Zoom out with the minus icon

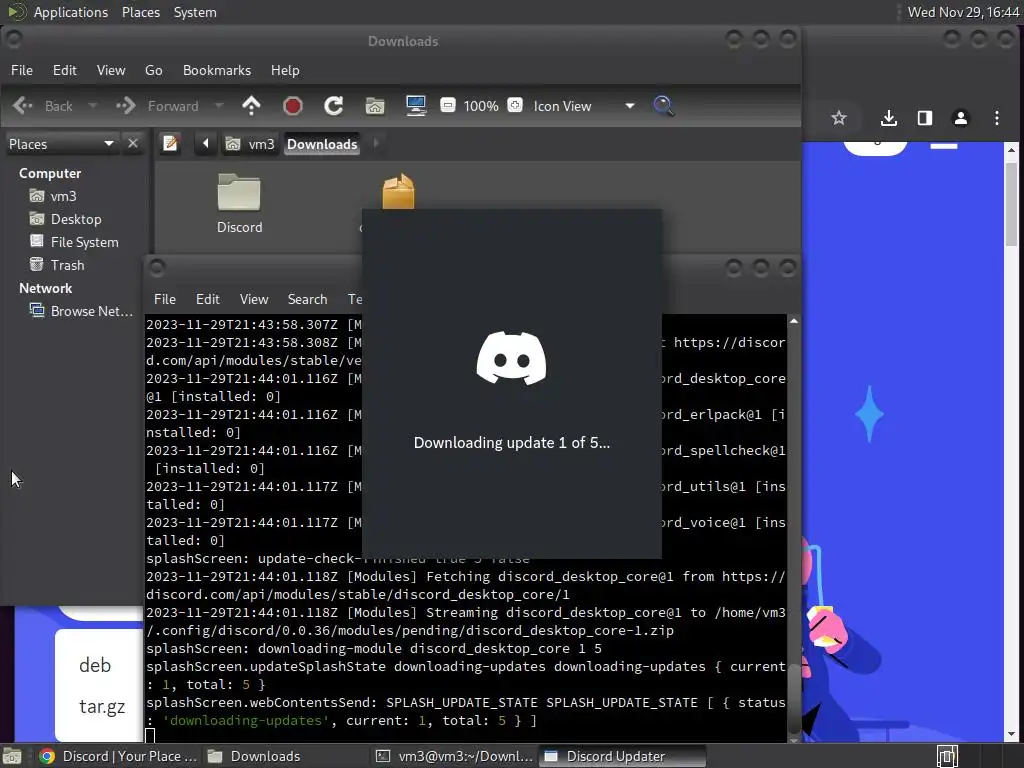pyautogui.click(x=448, y=105)
